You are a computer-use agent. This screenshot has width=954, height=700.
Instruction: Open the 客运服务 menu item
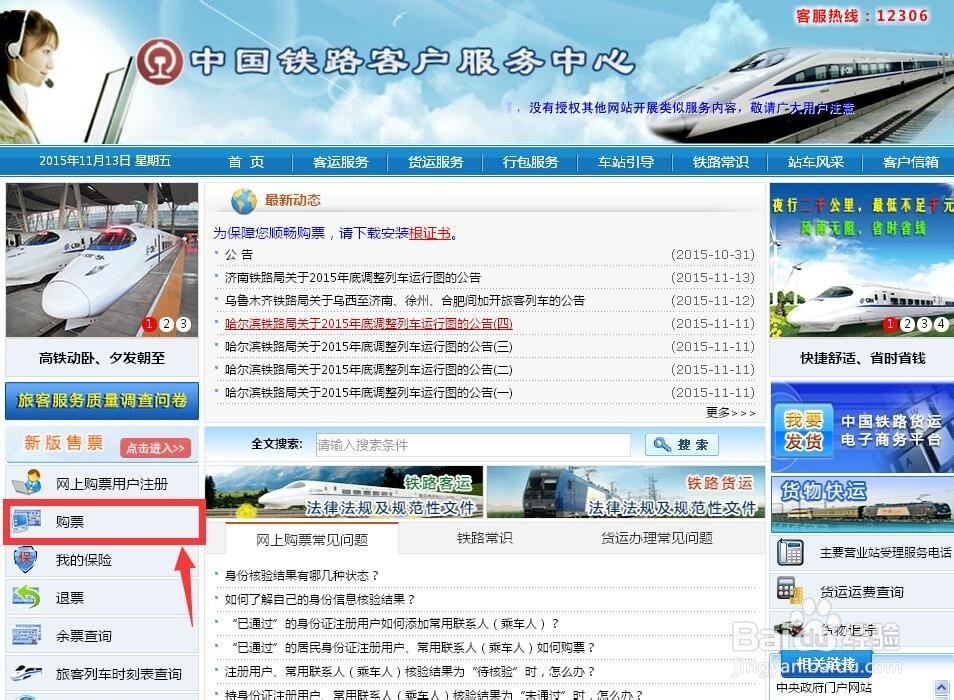341,162
